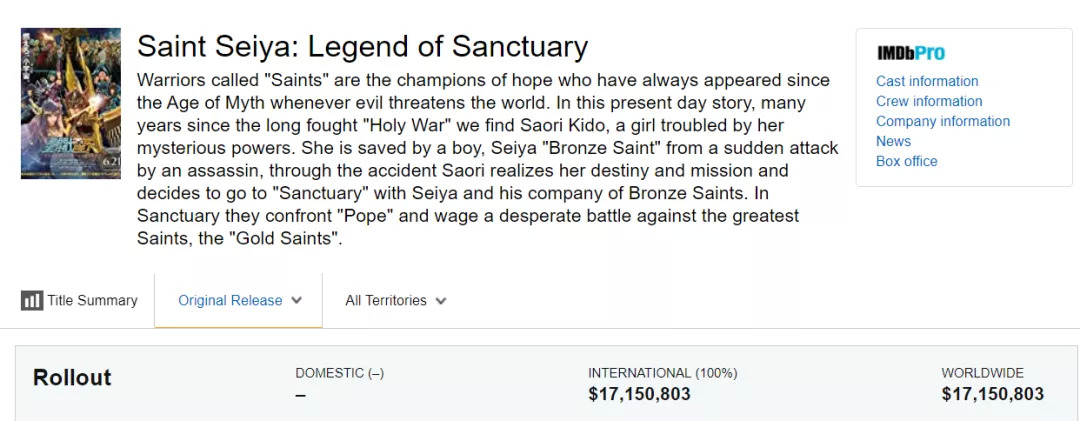Click the chevron arrow next to All Territories
The width and height of the screenshot is (1080, 421).
click(441, 300)
